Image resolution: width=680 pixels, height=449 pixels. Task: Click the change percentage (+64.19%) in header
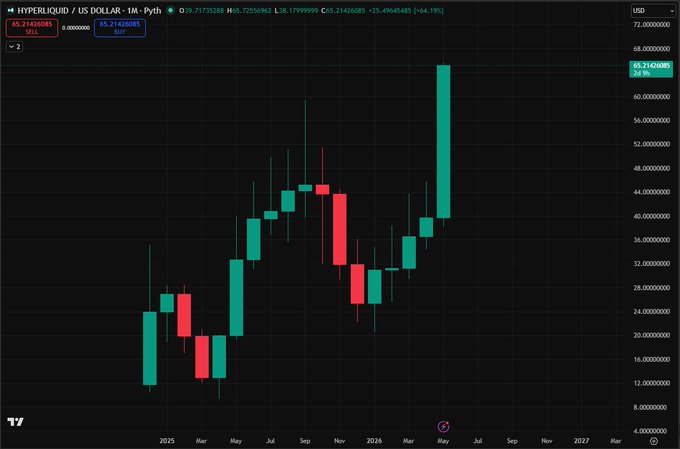tap(428, 10)
